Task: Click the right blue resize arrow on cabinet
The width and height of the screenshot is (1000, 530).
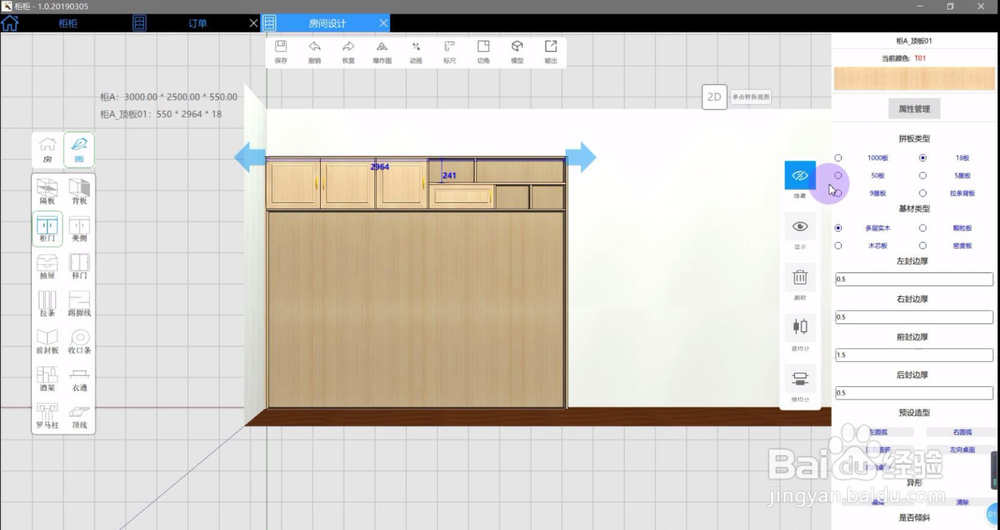Action: point(580,157)
